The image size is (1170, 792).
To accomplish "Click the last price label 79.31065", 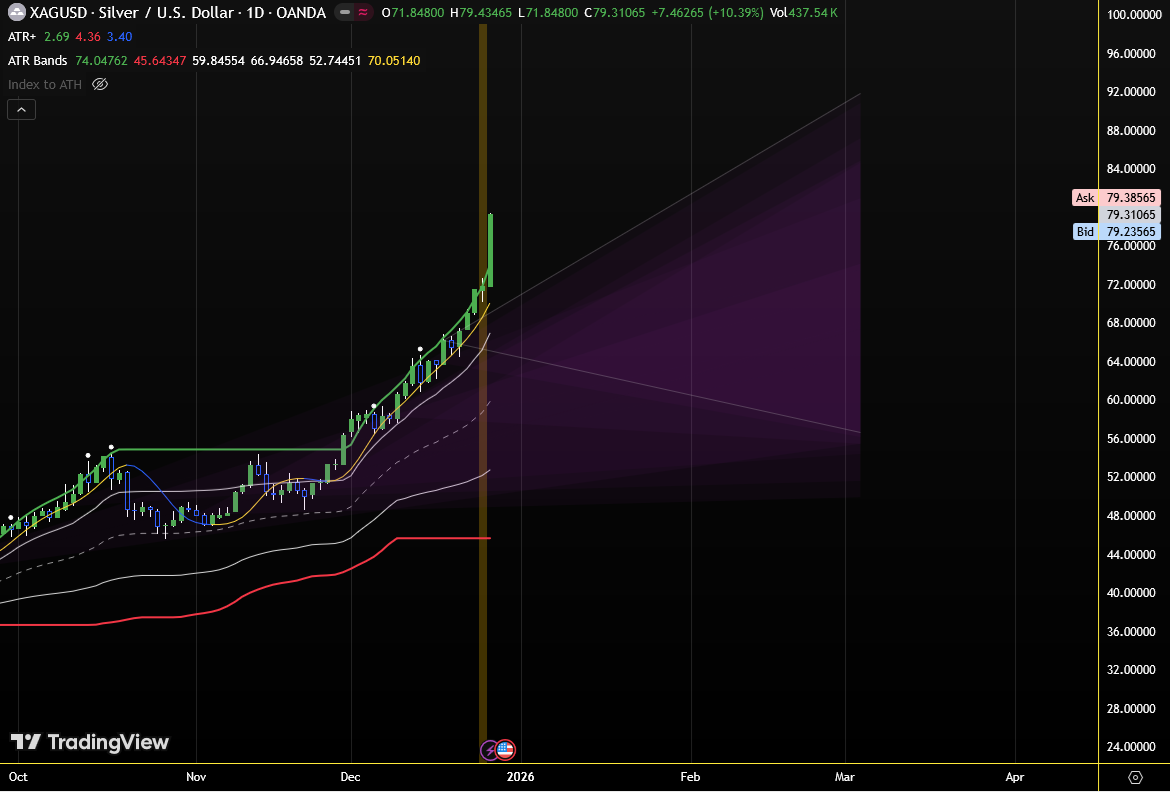I will point(1130,215).
